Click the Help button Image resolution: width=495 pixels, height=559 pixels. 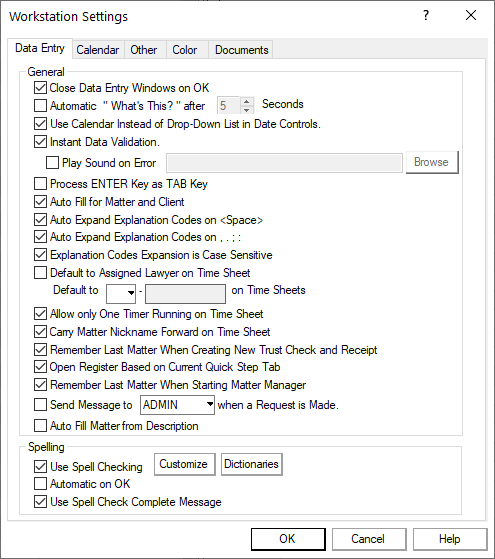coord(450,539)
